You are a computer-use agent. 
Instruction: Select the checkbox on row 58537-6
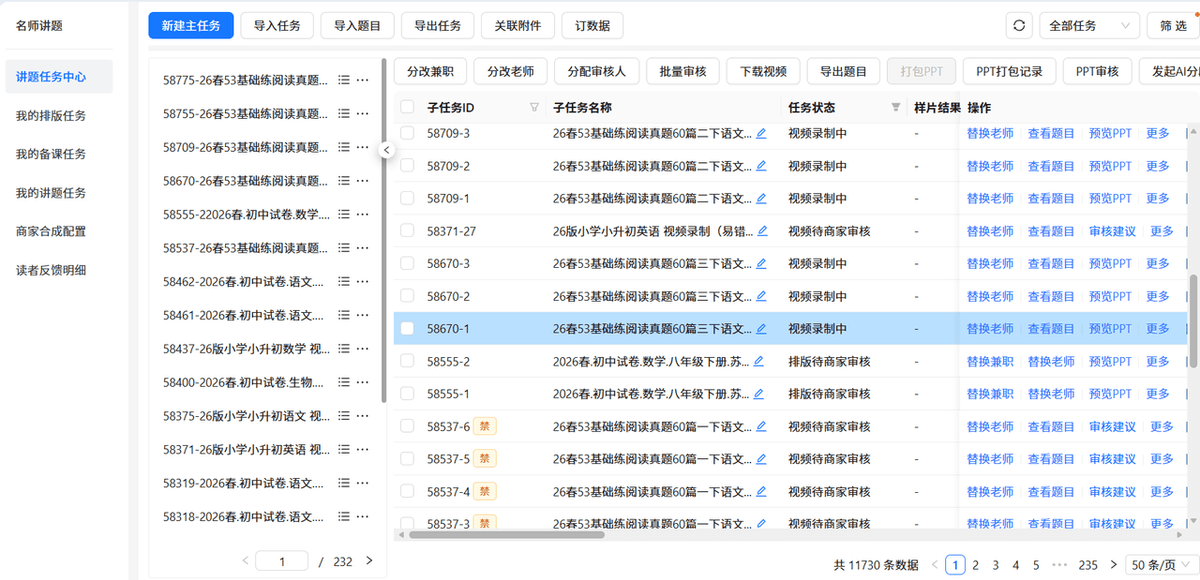pos(406,426)
